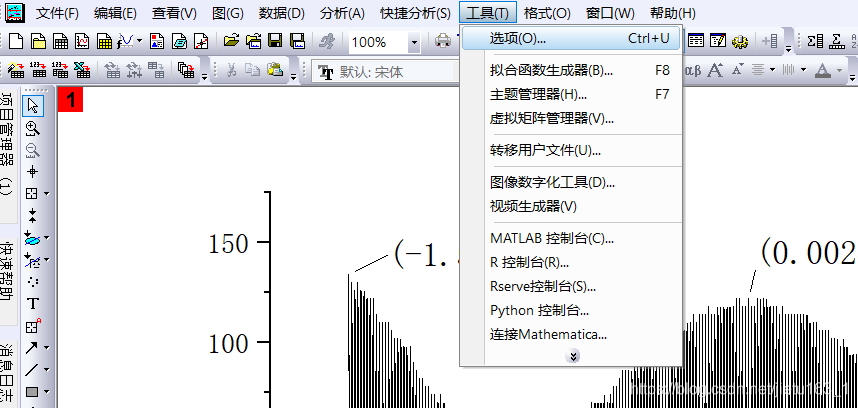Click the Decrease Font Size icon
This screenshot has height=408, width=858.
(737, 70)
